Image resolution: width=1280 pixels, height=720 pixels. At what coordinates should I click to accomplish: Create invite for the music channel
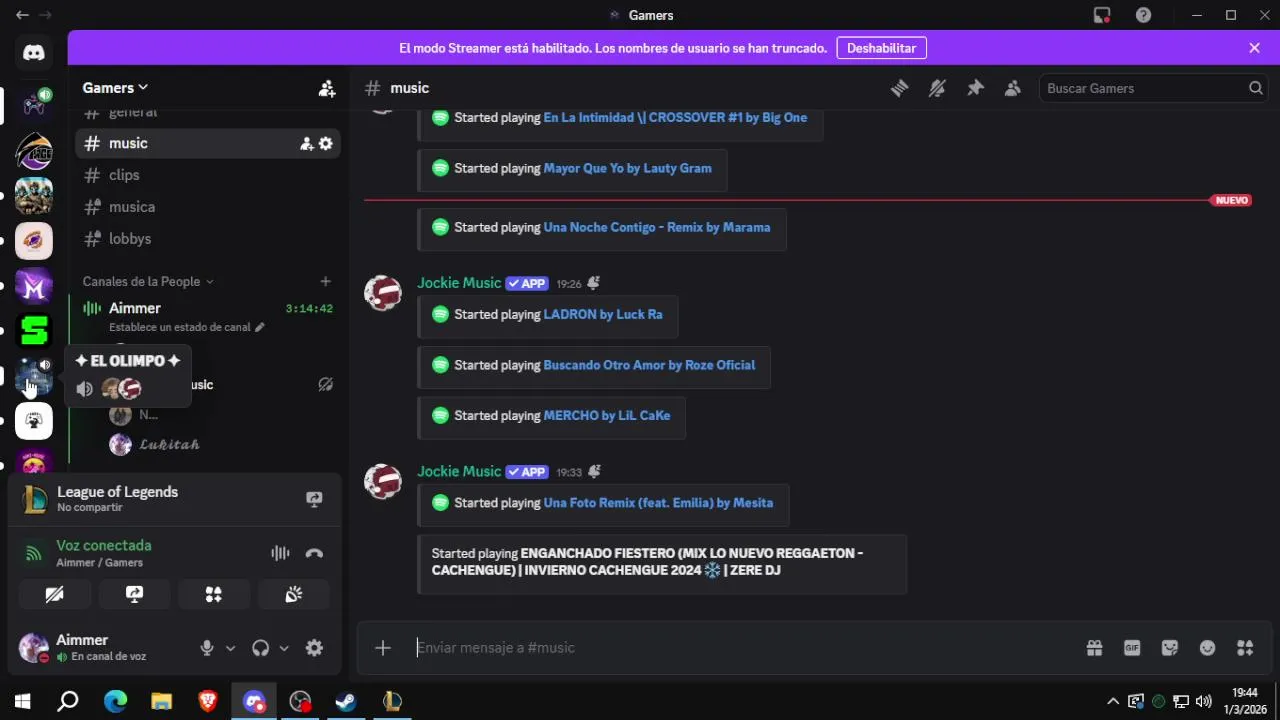point(306,144)
